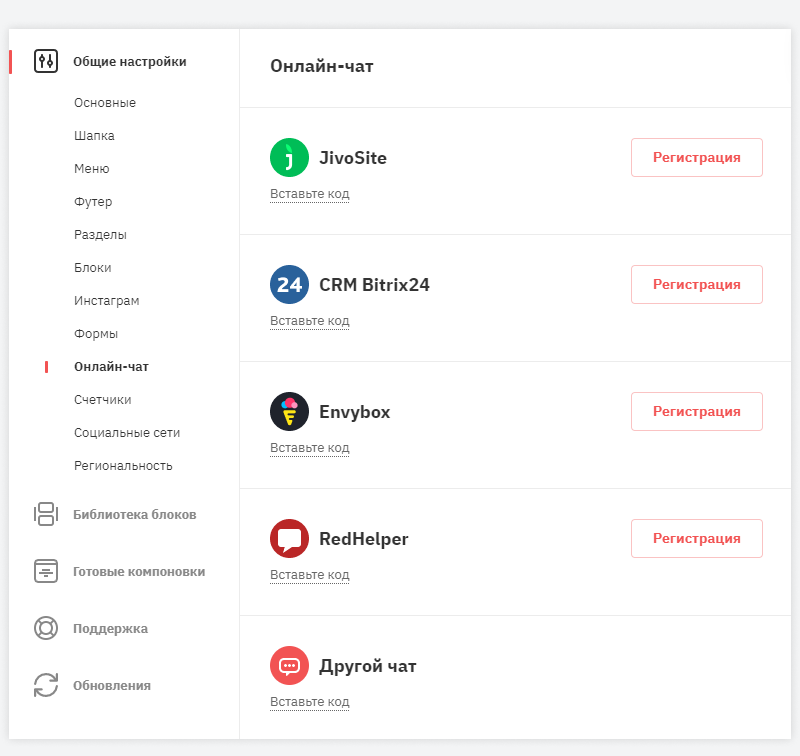Expand Вставьте код under Другой чат
Viewport: 800px width, 756px height.
click(x=309, y=702)
